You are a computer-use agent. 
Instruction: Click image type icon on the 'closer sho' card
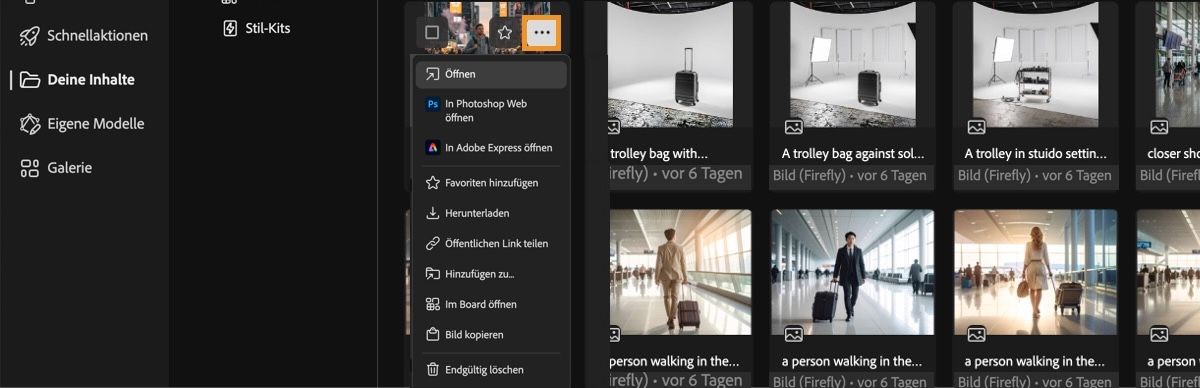tap(1159, 127)
